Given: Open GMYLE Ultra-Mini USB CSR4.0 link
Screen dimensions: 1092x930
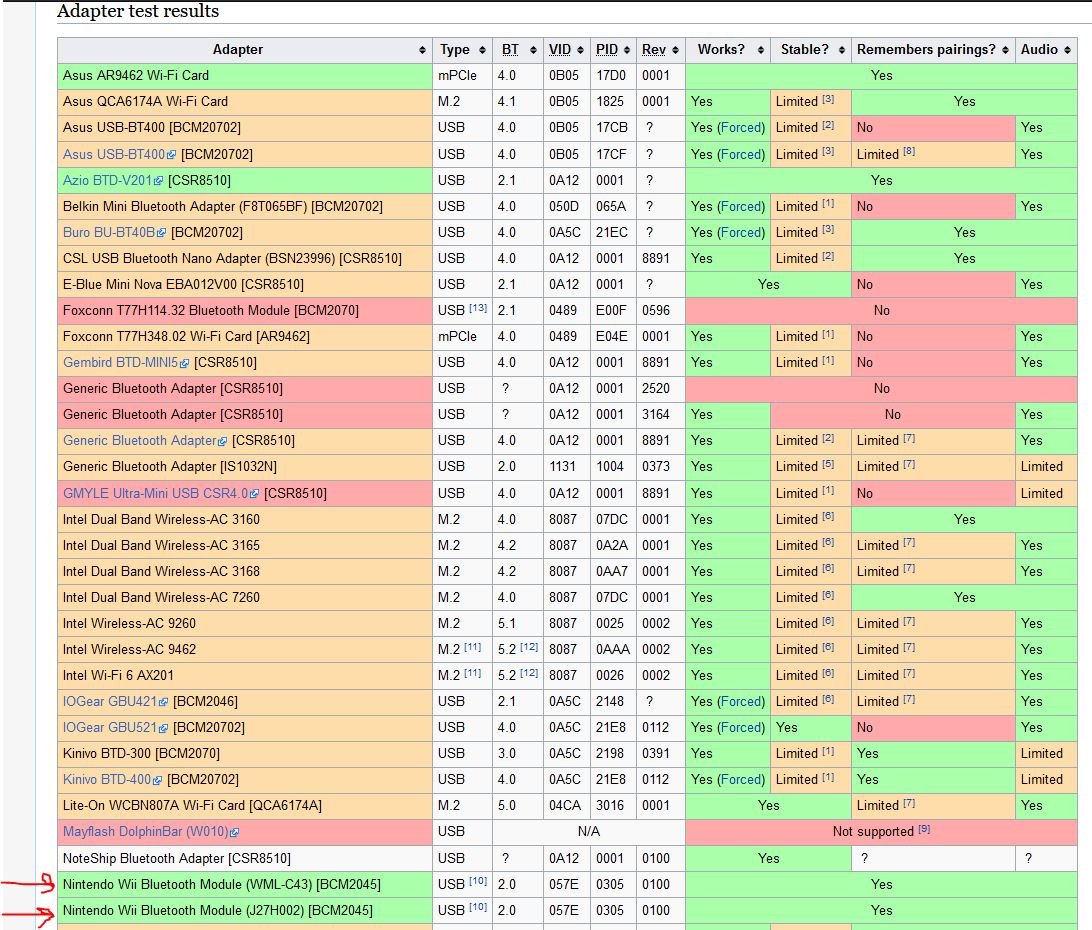Looking at the screenshot, I should coord(161,493).
